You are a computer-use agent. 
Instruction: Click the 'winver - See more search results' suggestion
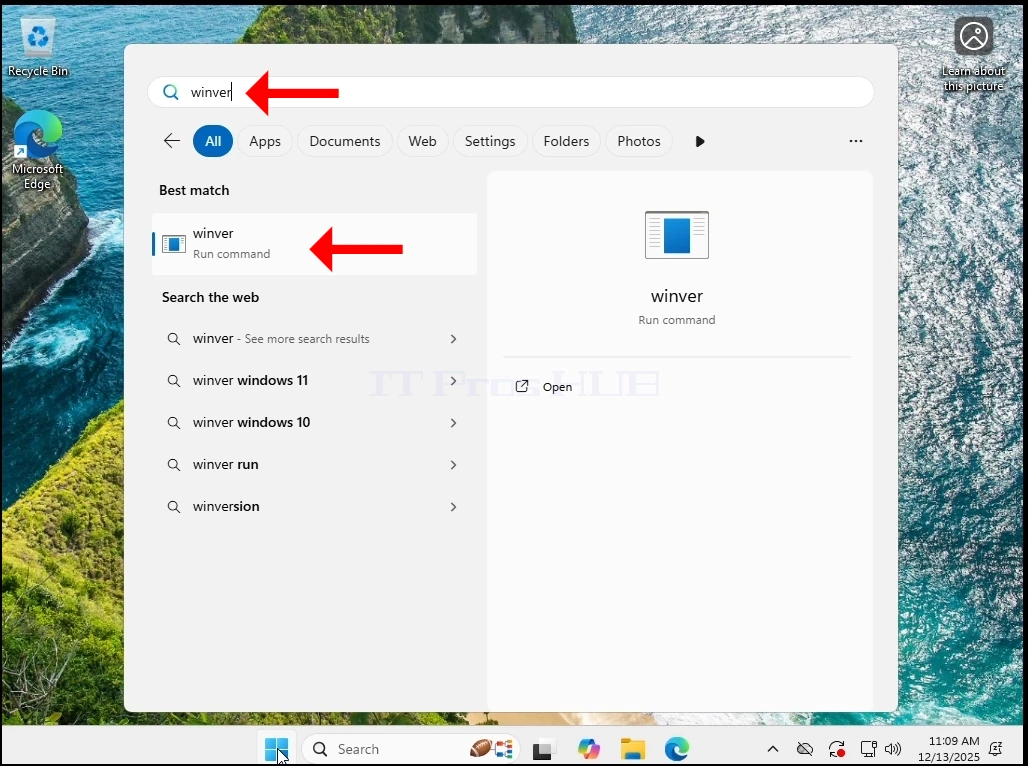[315, 338]
